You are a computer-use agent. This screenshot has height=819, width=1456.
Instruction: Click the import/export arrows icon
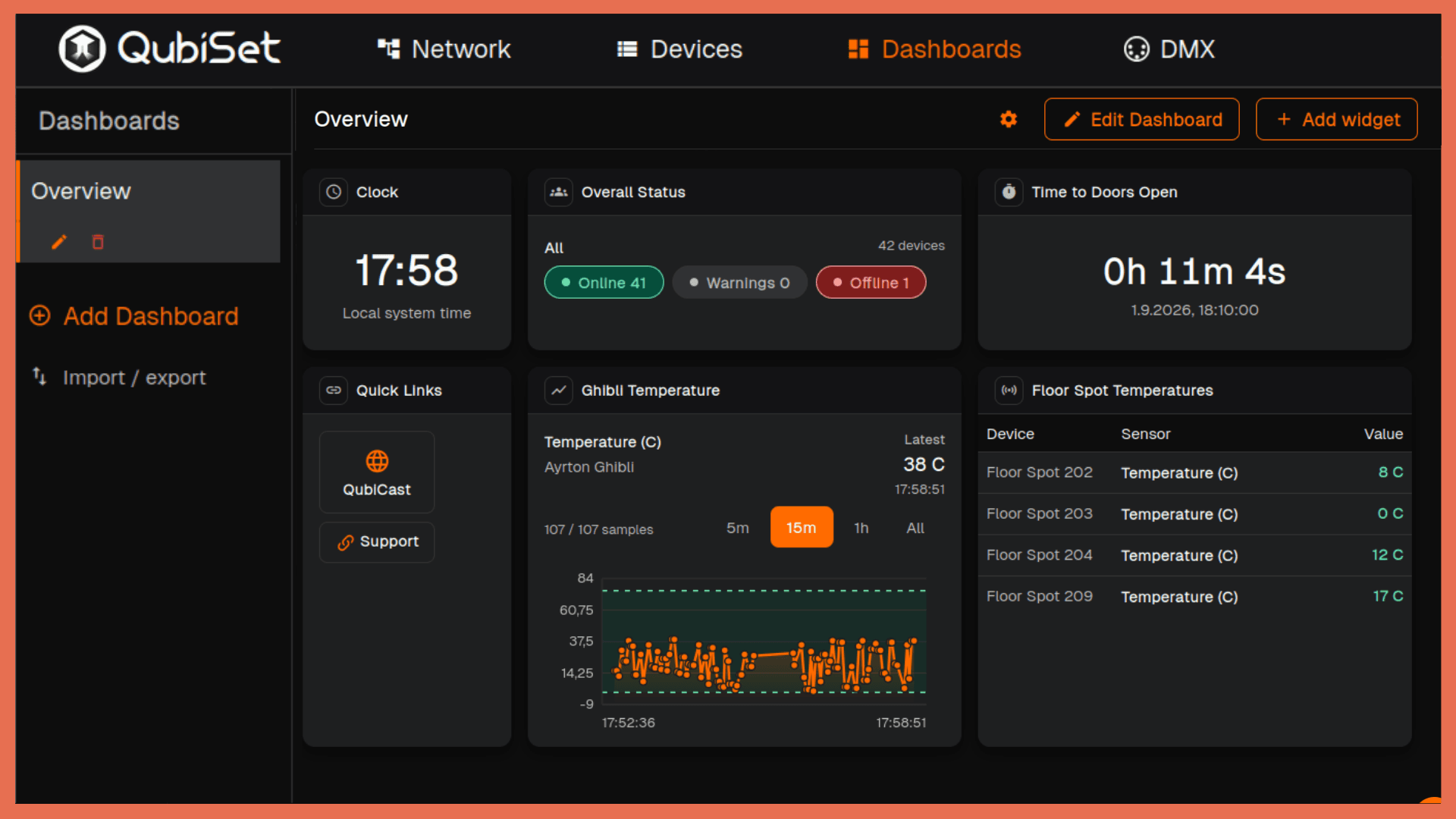pos(39,375)
